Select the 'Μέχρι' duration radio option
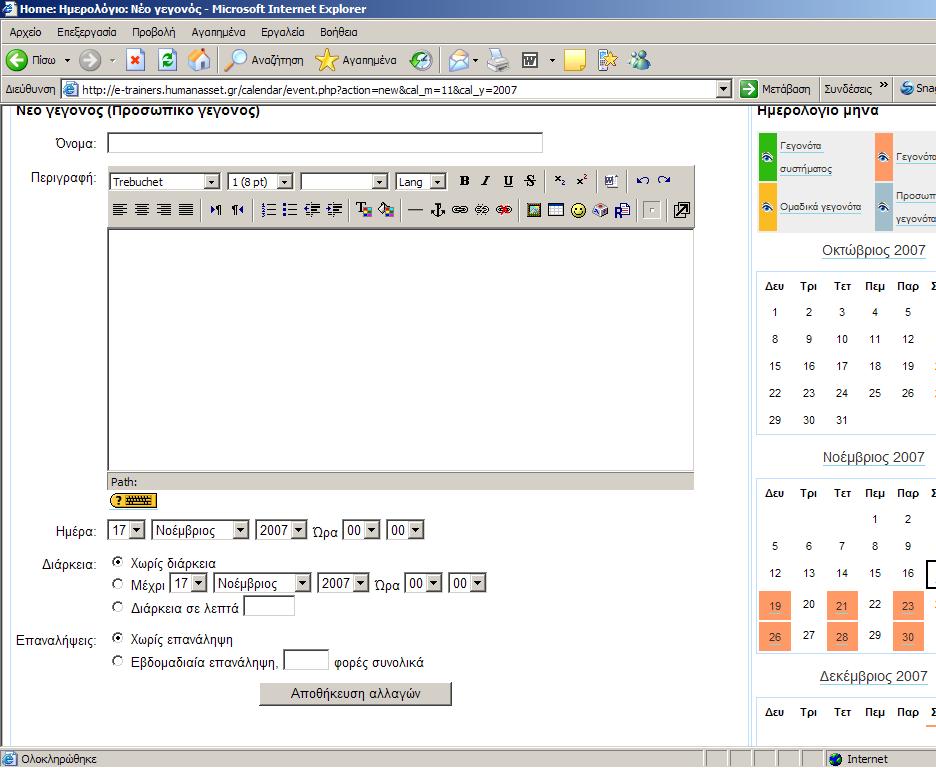936x768 pixels. [x=118, y=583]
